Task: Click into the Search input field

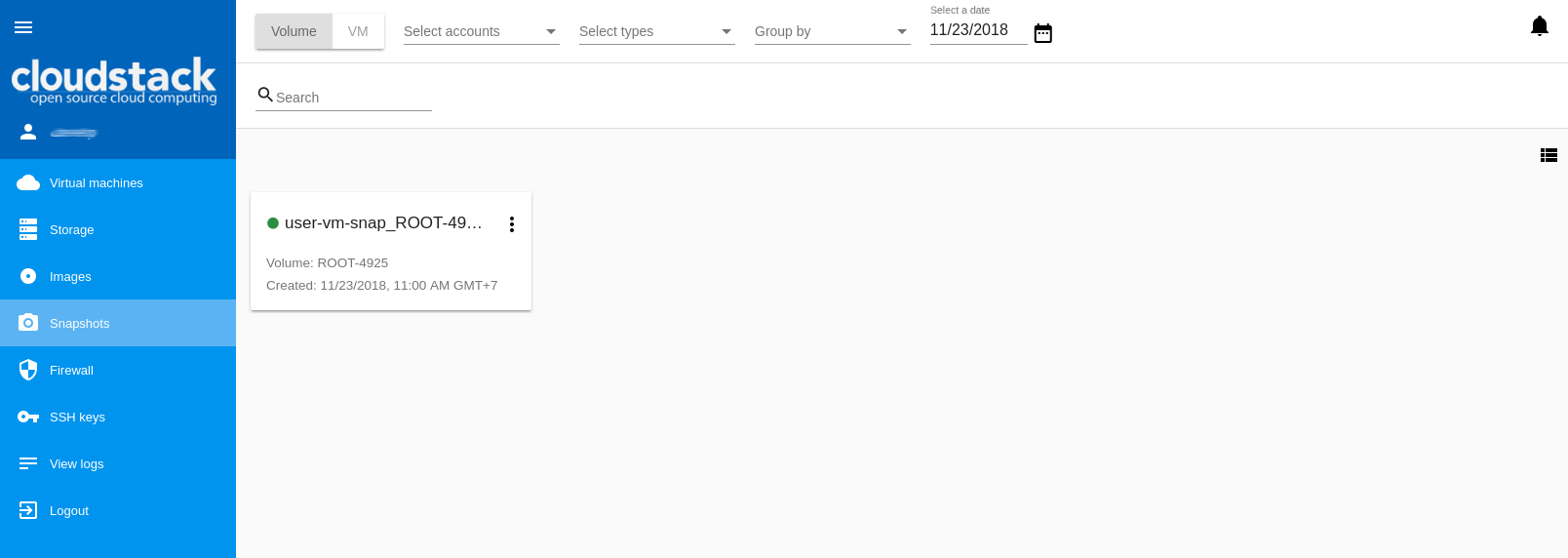Action: pyautogui.click(x=351, y=98)
